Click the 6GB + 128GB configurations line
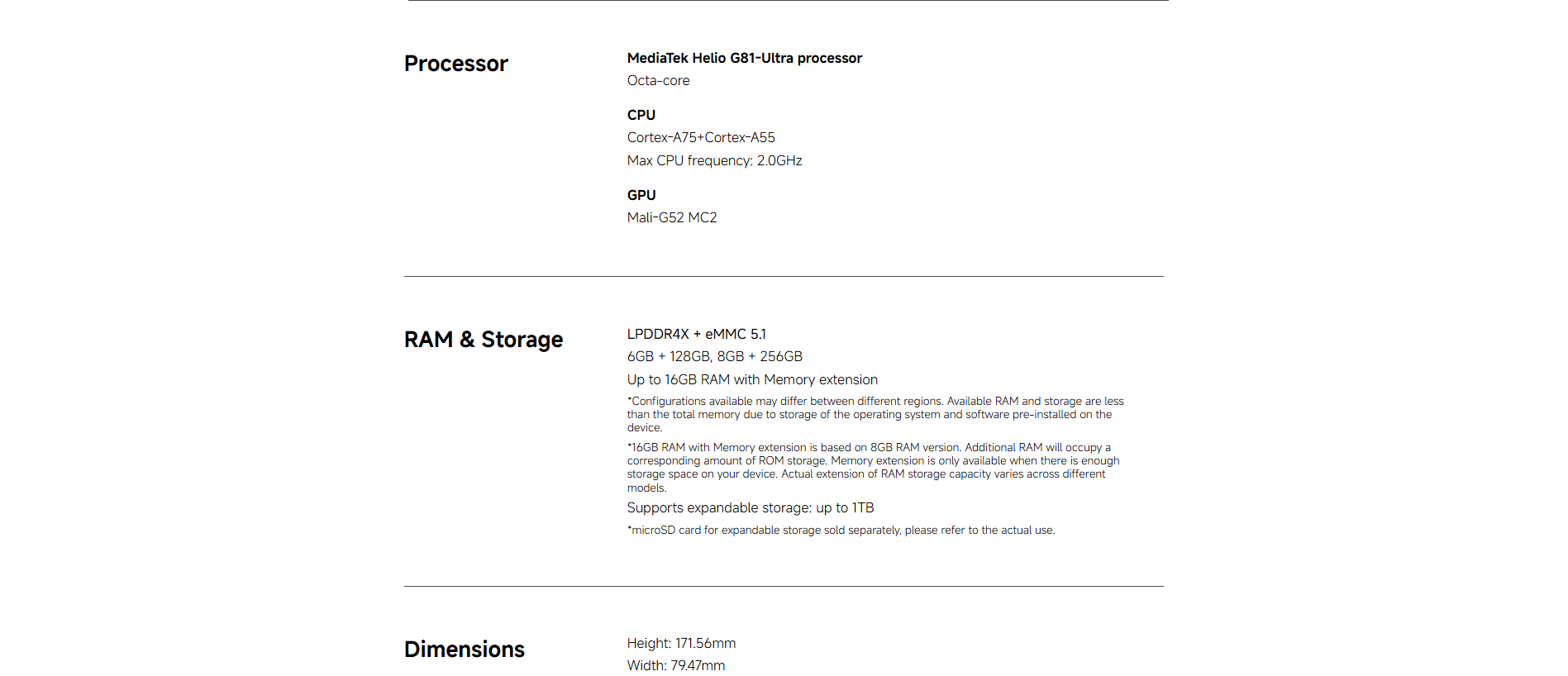This screenshot has height=676, width=1568. click(x=714, y=357)
